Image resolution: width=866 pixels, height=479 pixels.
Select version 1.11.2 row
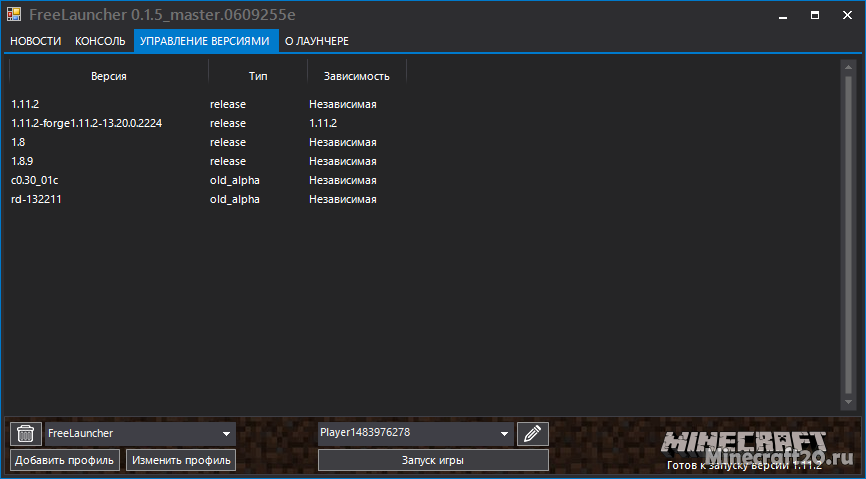(x=208, y=104)
